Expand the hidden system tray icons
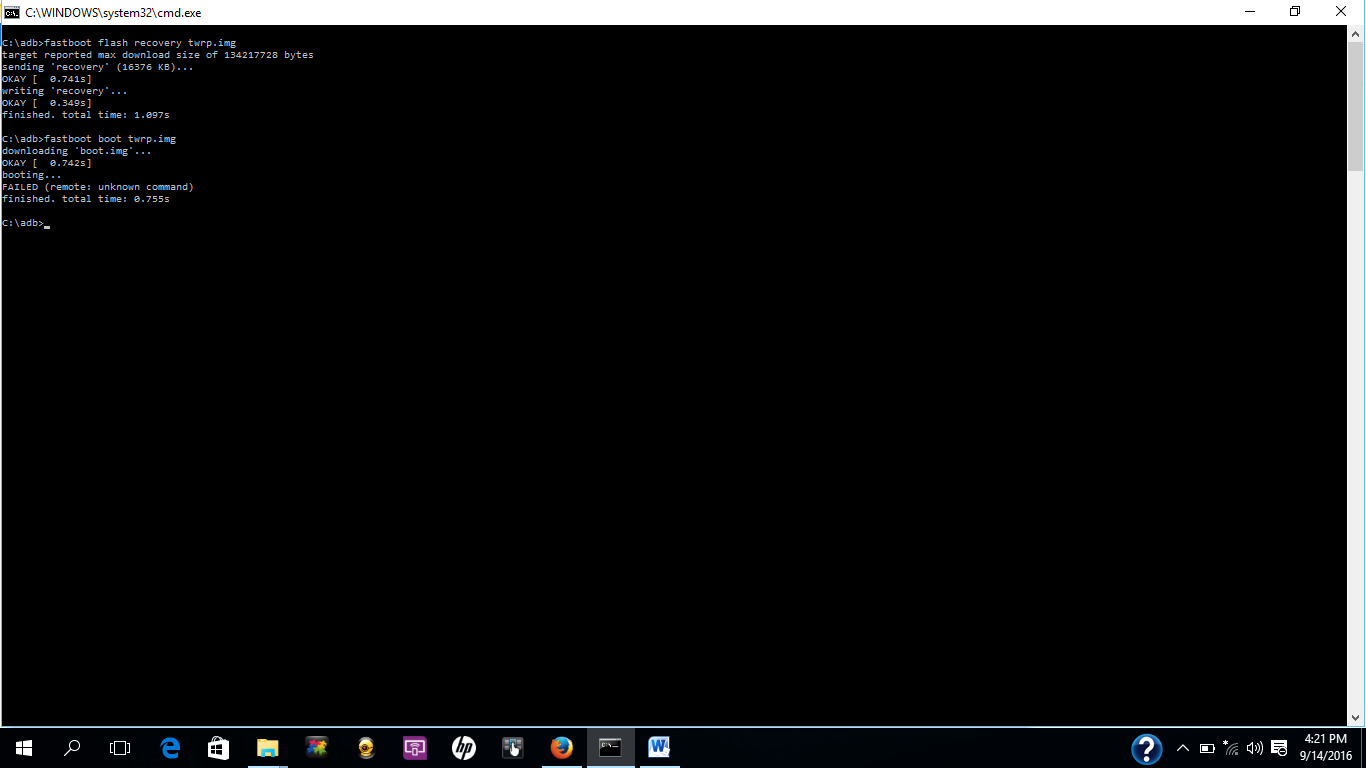The image size is (1366, 768). (x=1183, y=748)
